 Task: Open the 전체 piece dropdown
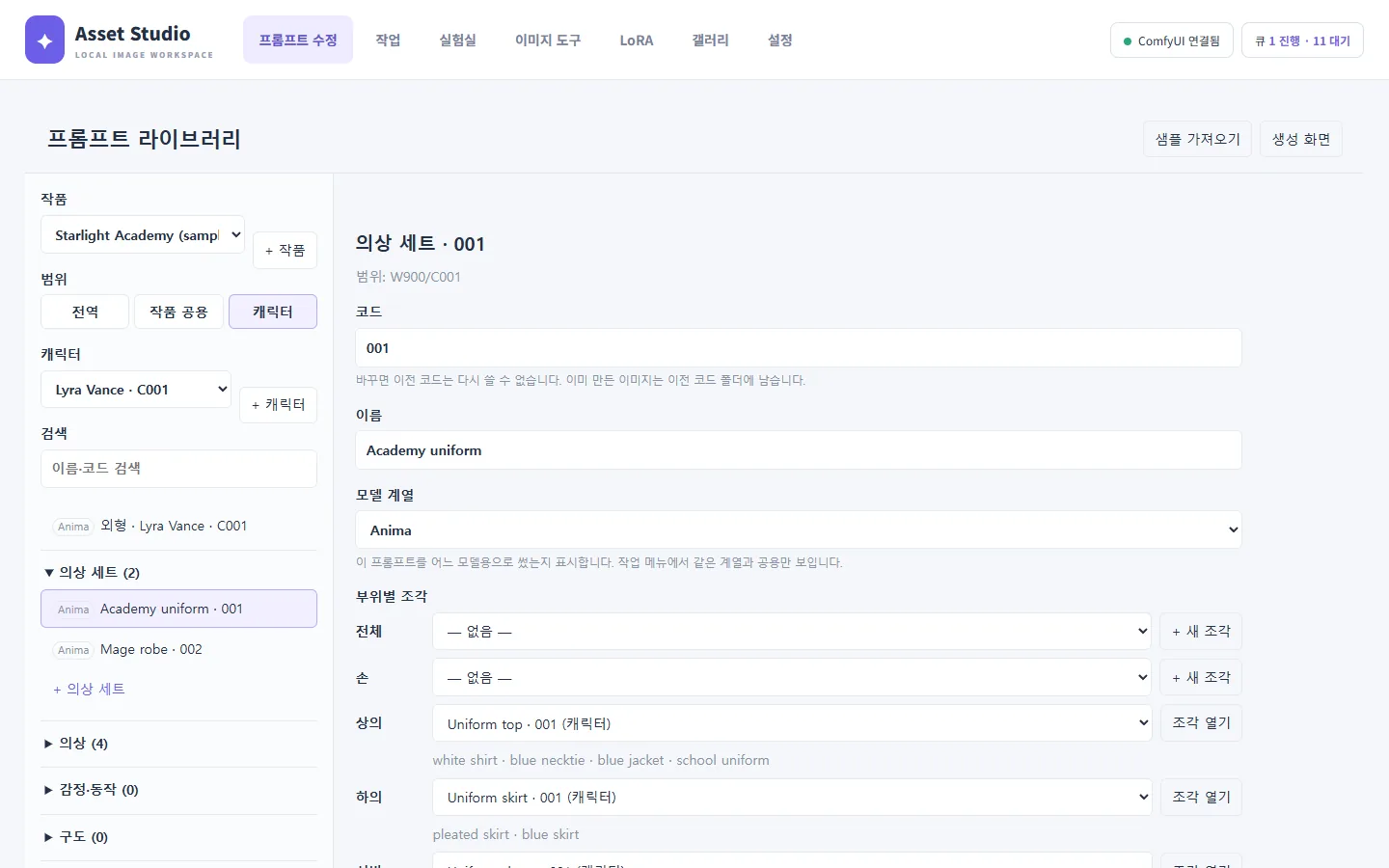tap(792, 632)
